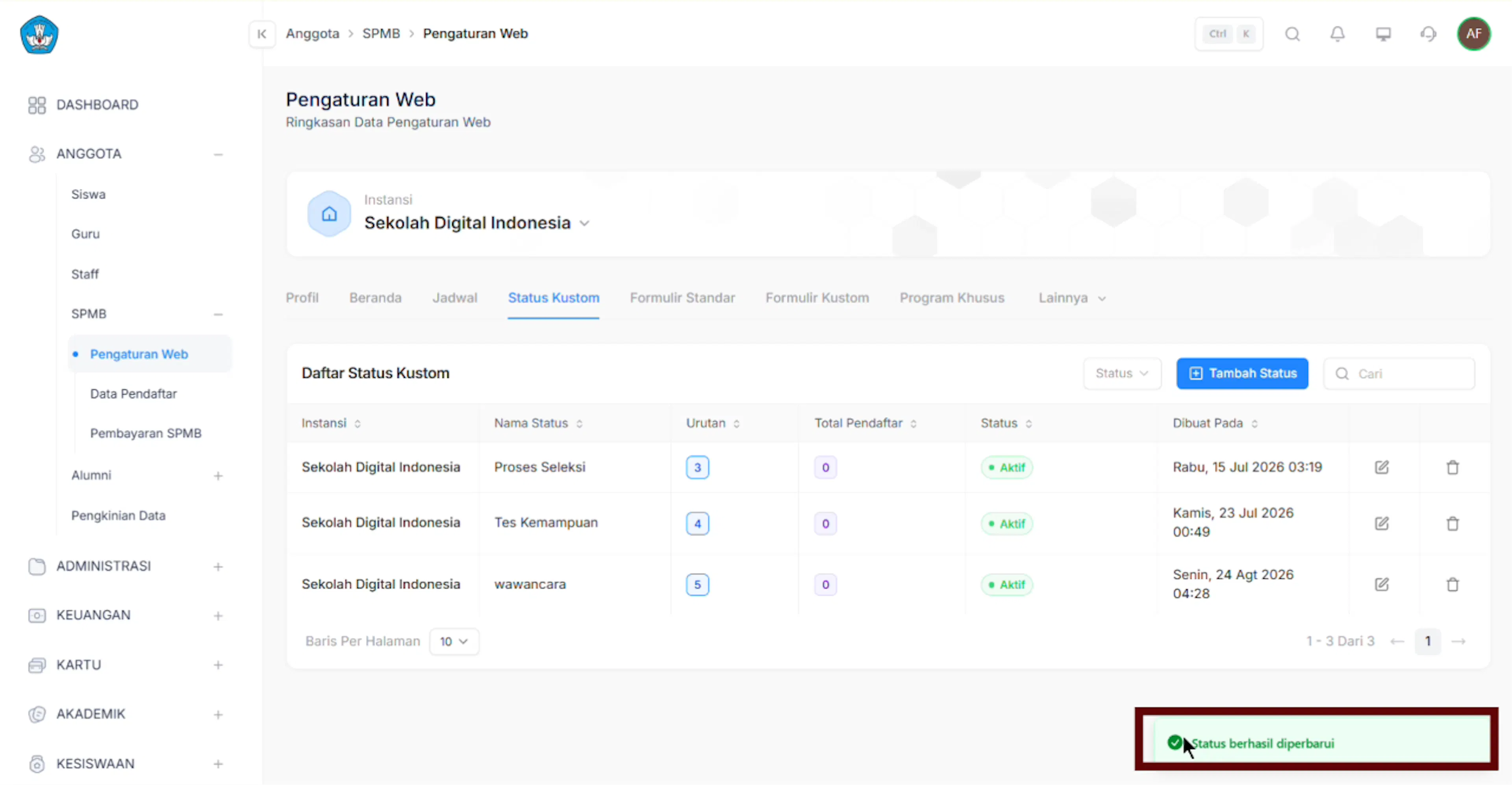Expand the Lainnya tab dropdown

tap(1072, 298)
